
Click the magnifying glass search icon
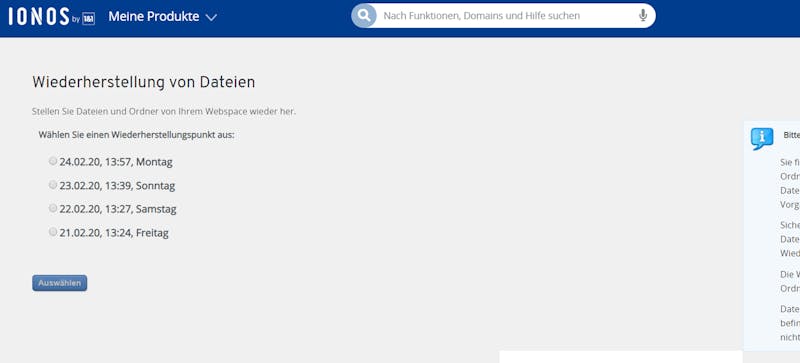[364, 16]
